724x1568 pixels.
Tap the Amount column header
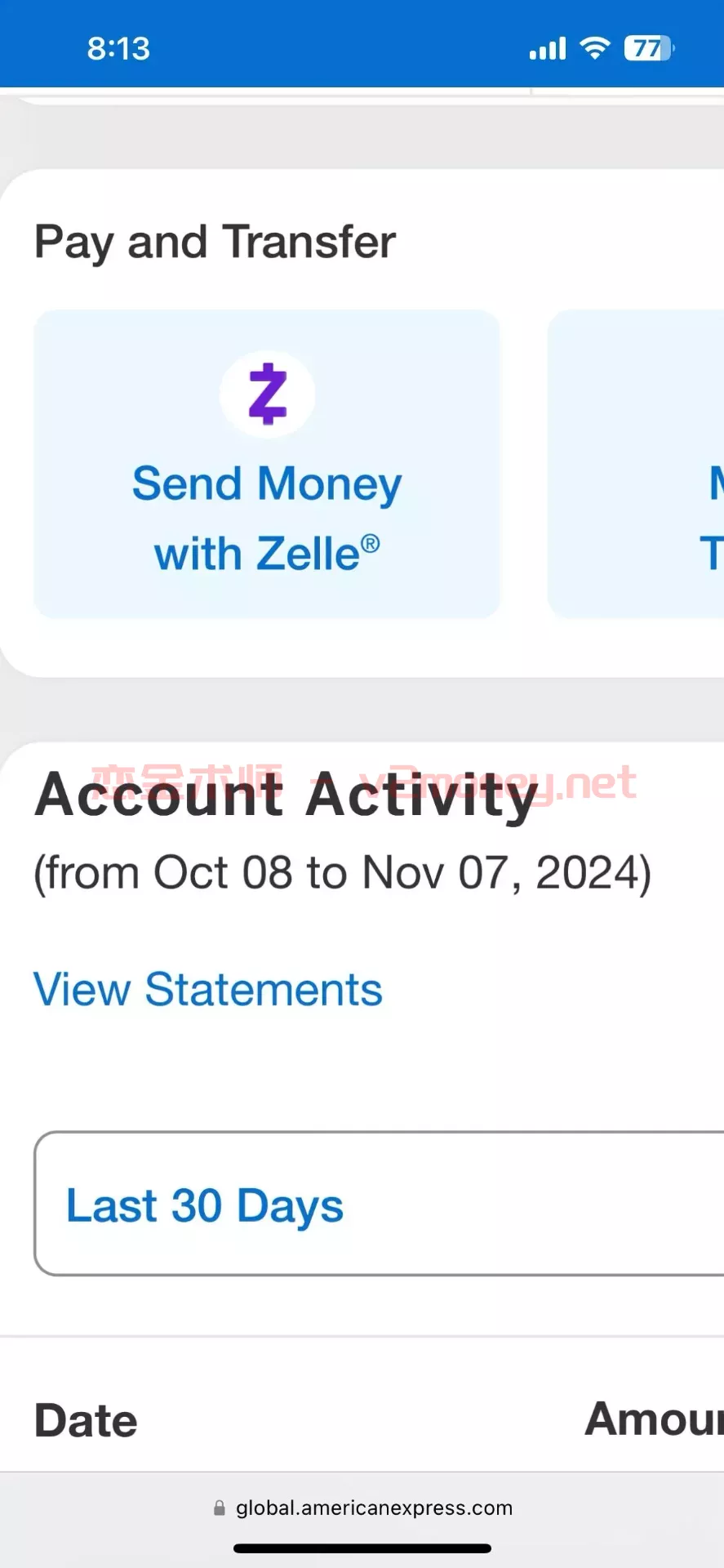click(x=655, y=1419)
